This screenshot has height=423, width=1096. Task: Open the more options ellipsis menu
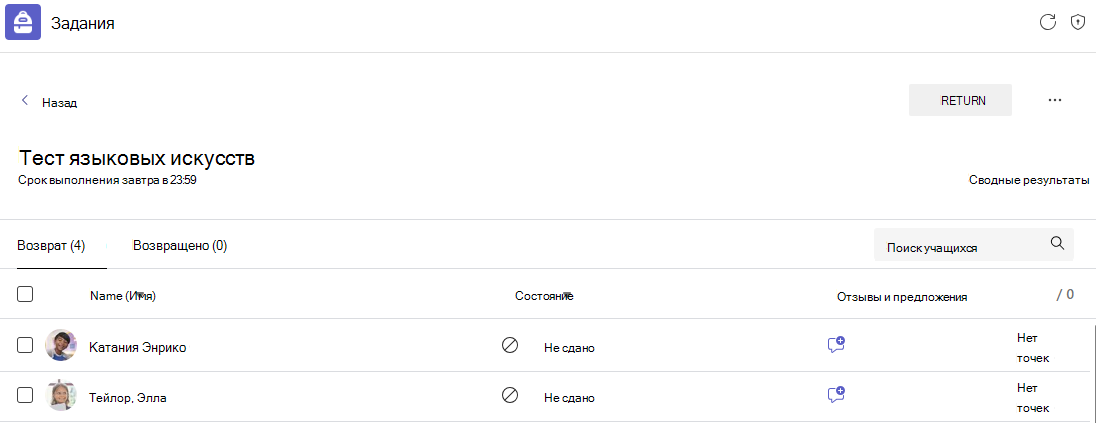tap(1055, 100)
